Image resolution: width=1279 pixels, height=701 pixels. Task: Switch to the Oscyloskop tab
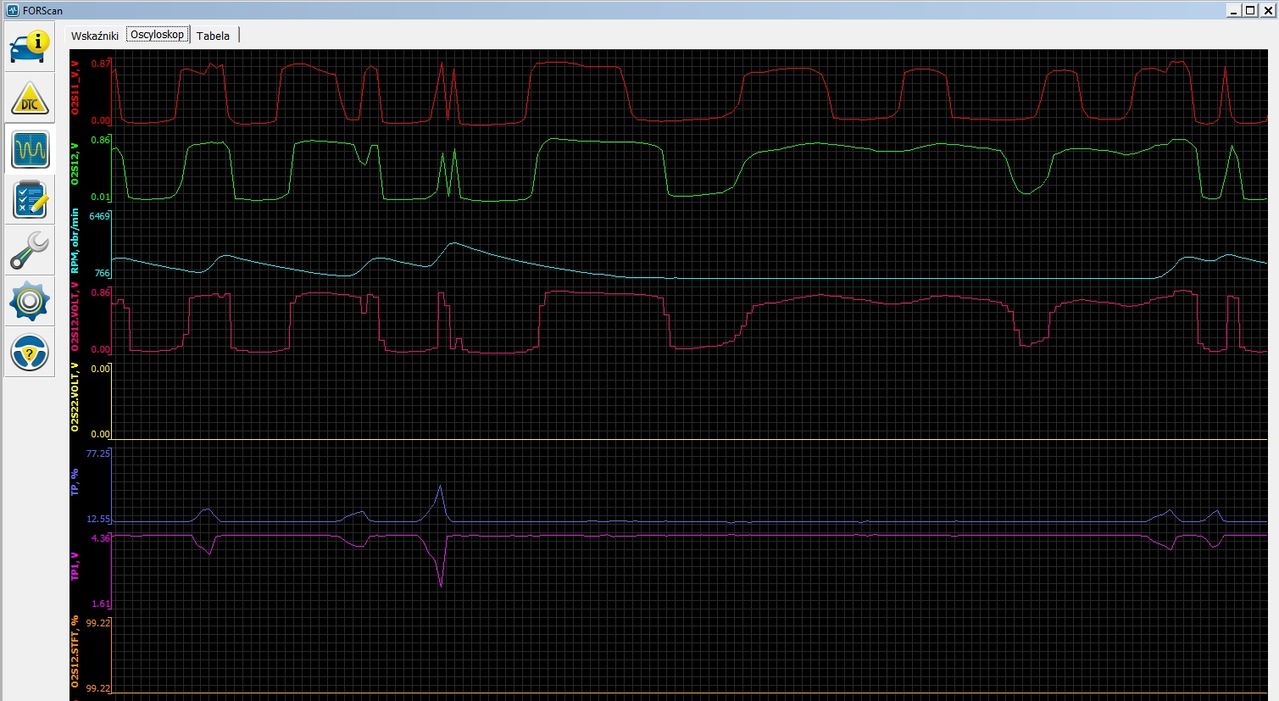158,34
